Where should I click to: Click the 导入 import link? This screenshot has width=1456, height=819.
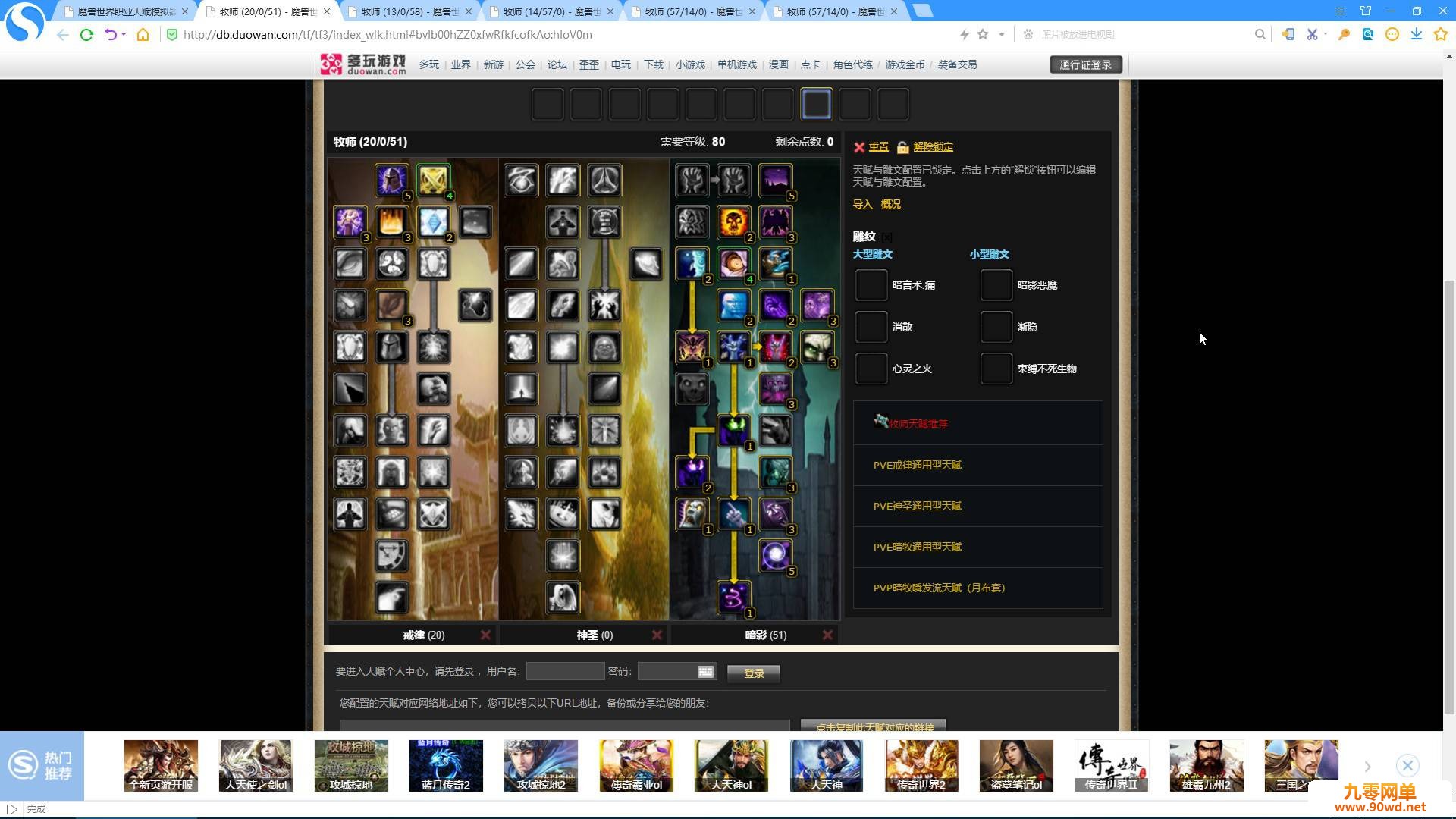coord(862,204)
